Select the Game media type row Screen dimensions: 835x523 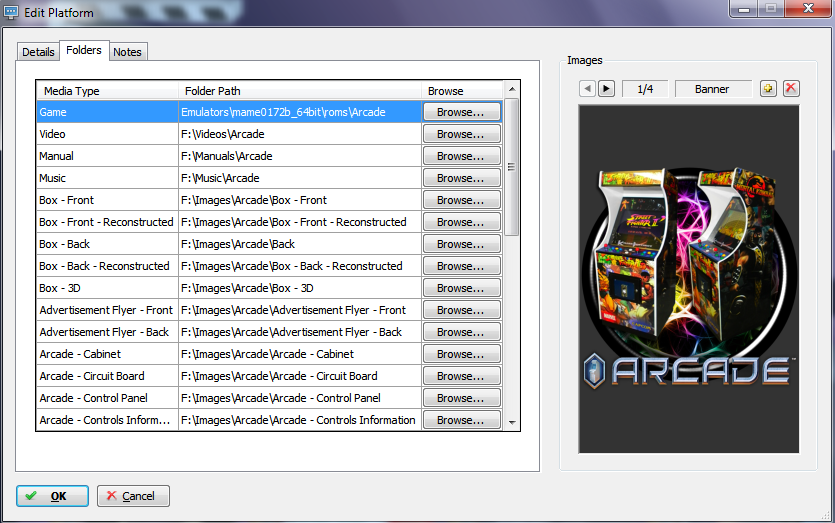pyautogui.click(x=108, y=112)
